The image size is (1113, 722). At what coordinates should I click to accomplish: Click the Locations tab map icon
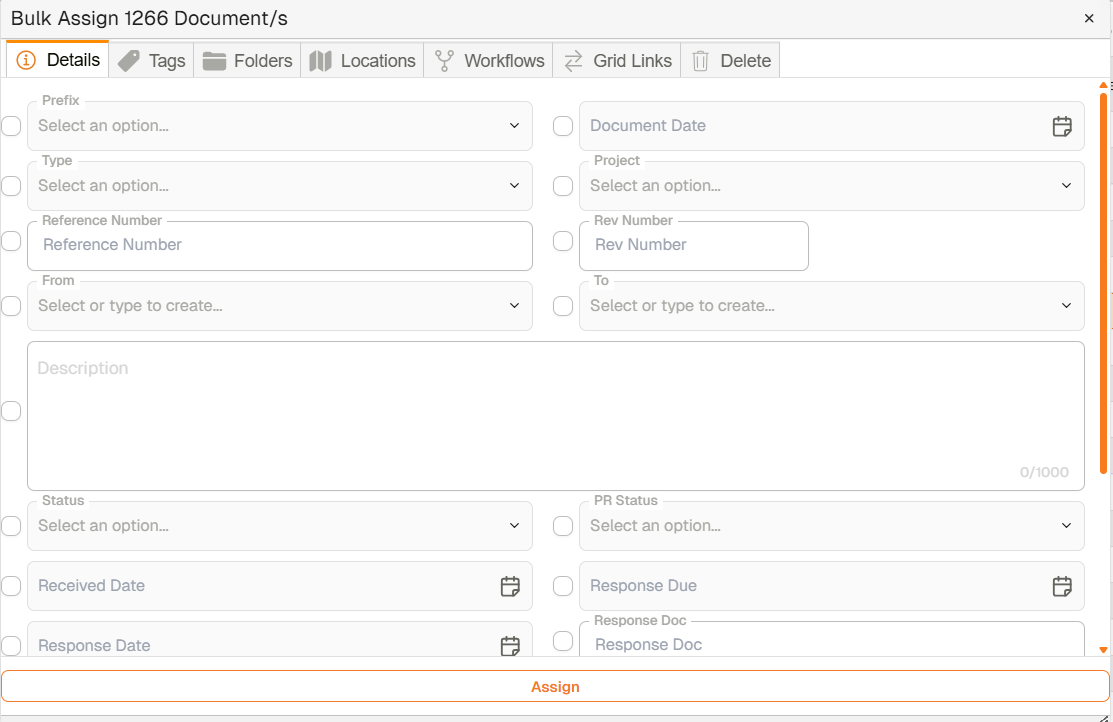(x=320, y=61)
